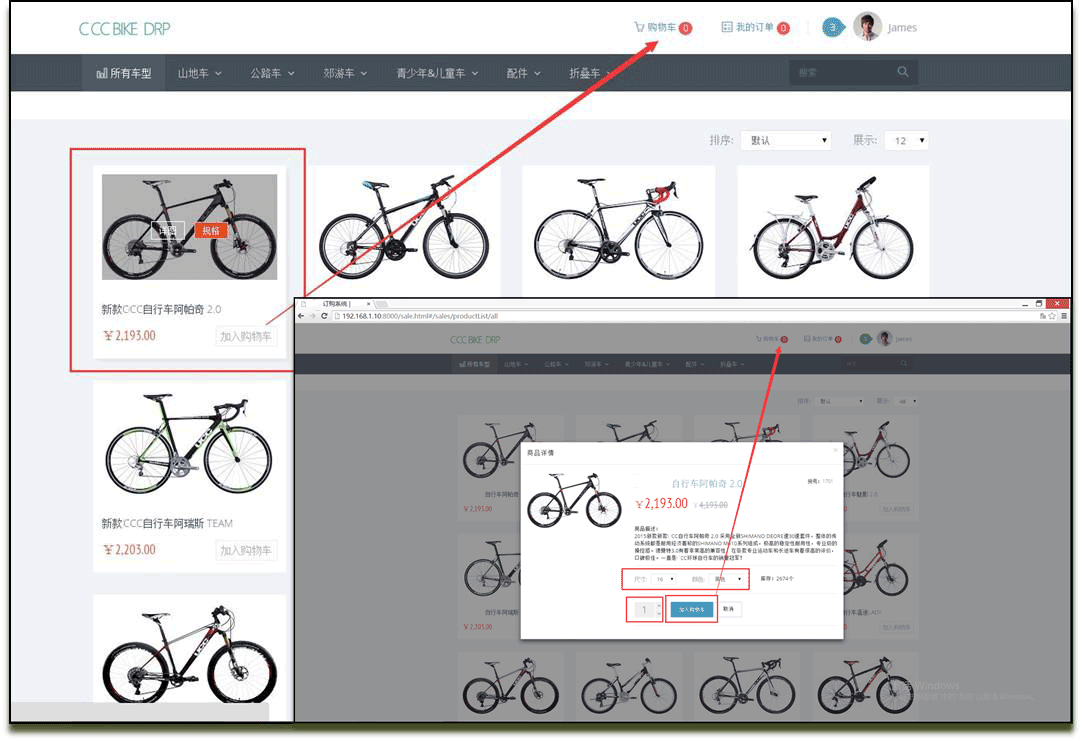Click the blue notification badge beside the avatar
The image size is (1082, 741).
tap(833, 28)
